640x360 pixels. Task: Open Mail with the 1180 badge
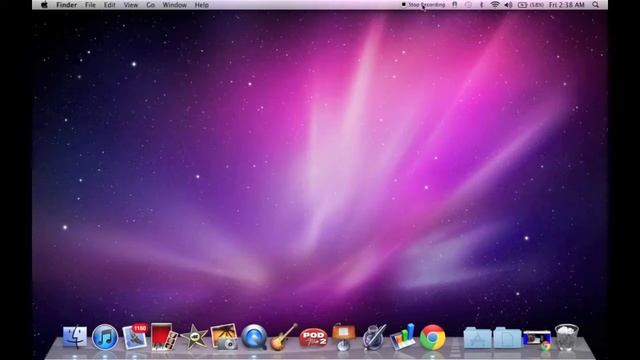pyautogui.click(x=135, y=337)
